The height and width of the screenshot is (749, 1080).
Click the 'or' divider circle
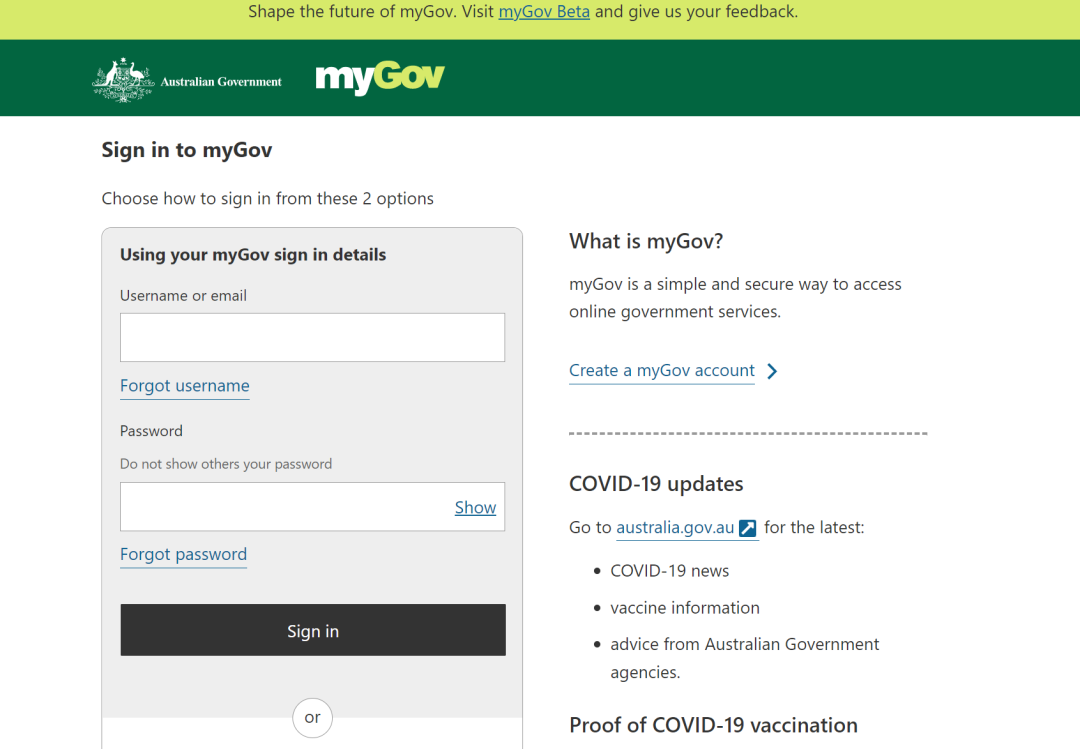313,718
